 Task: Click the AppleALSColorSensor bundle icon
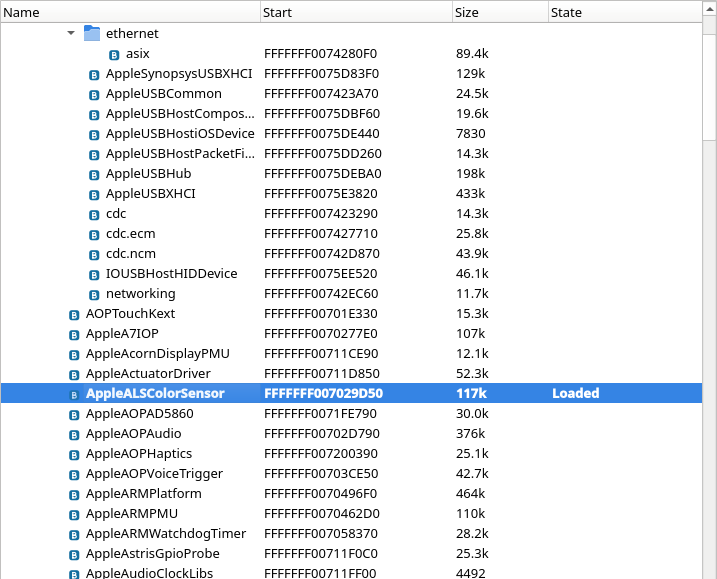pyautogui.click(x=74, y=395)
